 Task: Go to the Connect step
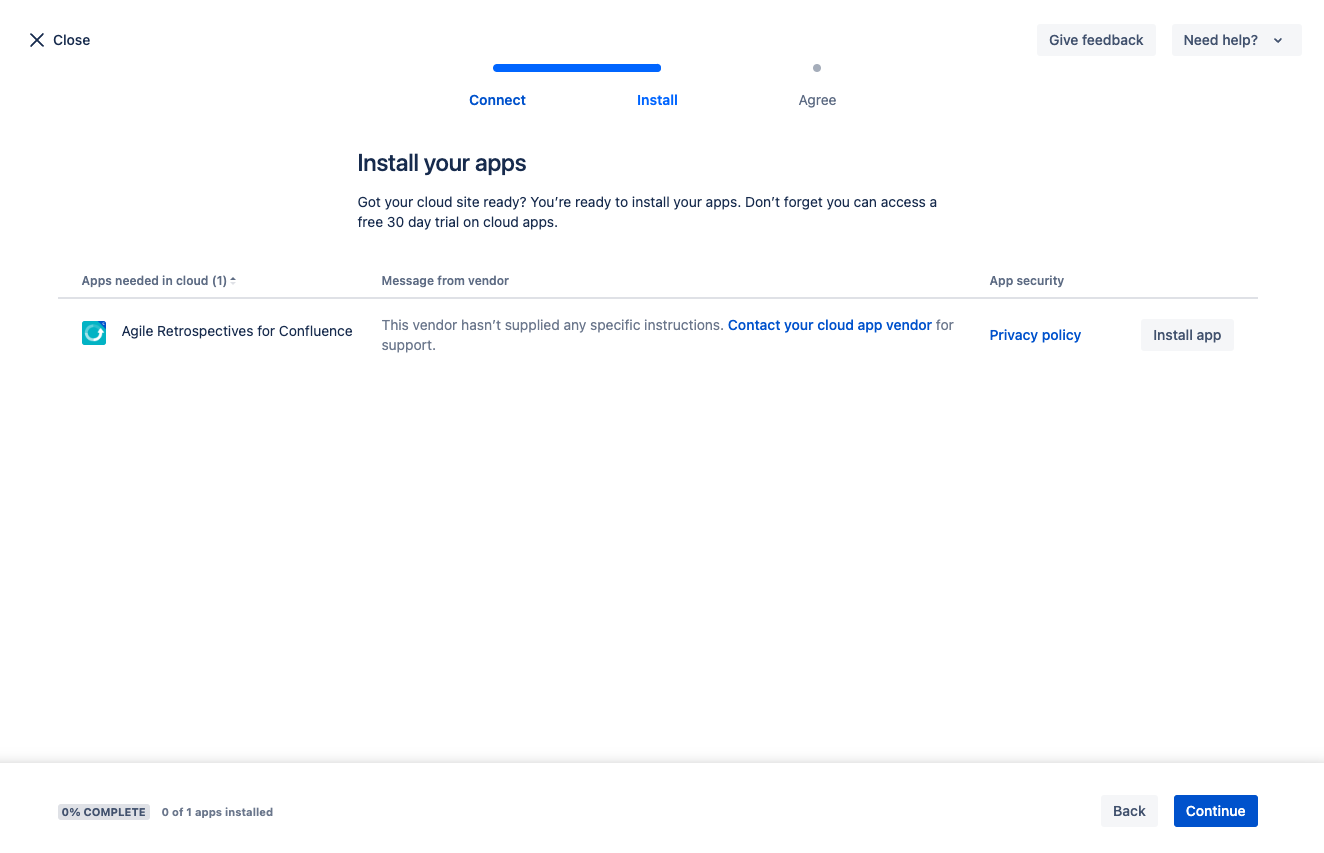point(497,100)
